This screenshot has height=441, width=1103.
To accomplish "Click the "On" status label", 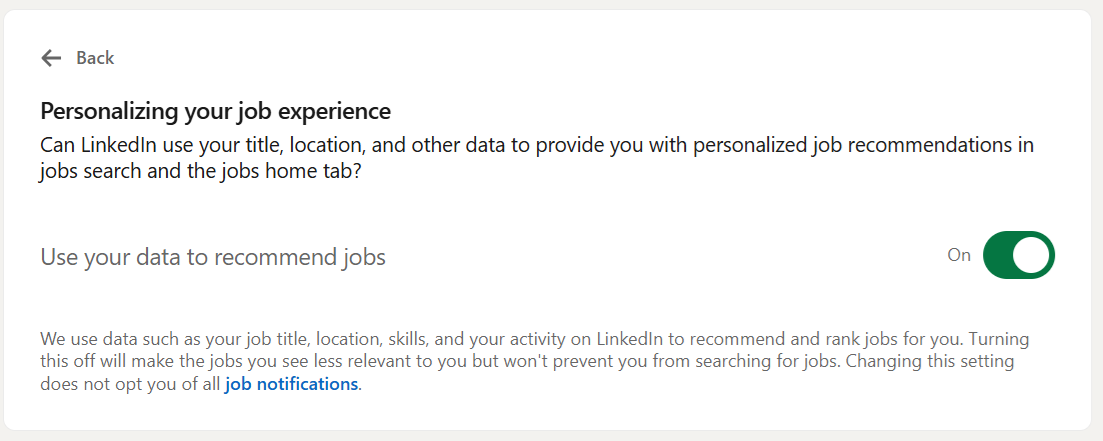I will pyautogui.click(x=959, y=255).
